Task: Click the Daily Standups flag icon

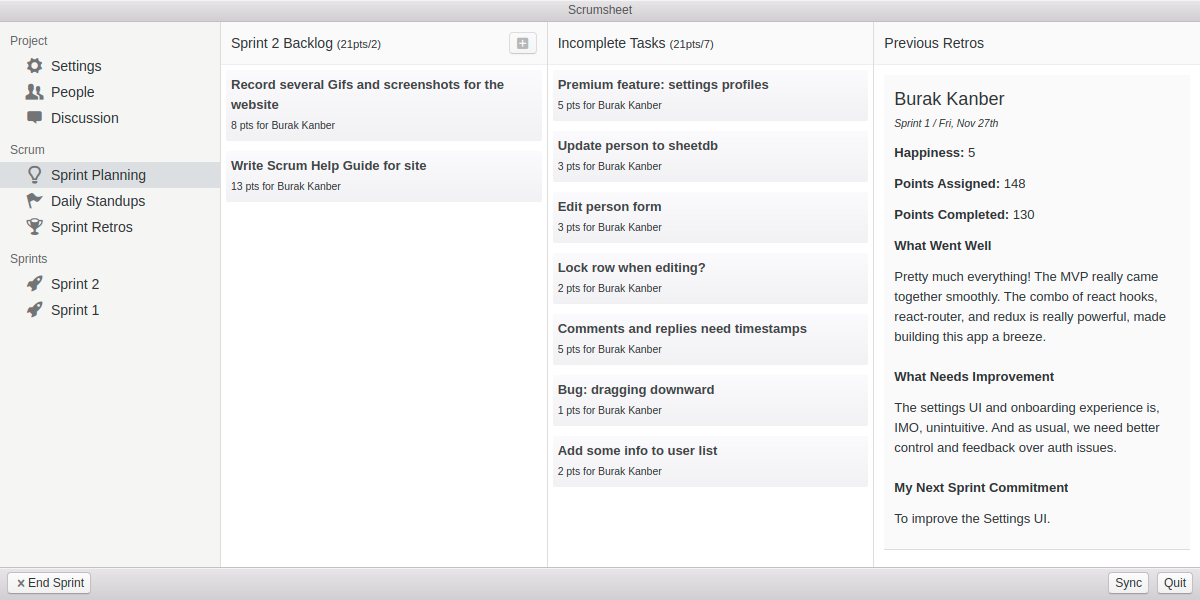Action: tap(32, 200)
